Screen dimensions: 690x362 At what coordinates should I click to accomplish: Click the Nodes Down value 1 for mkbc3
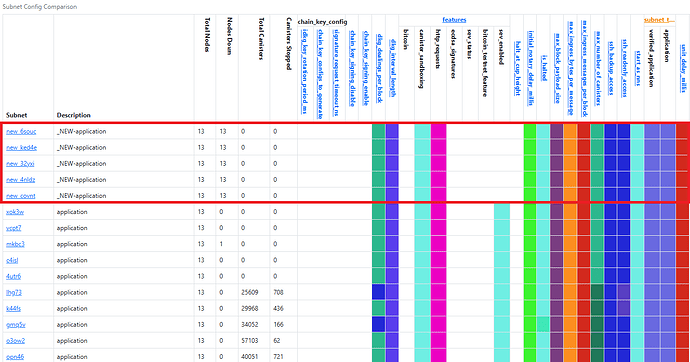pyautogui.click(x=221, y=244)
